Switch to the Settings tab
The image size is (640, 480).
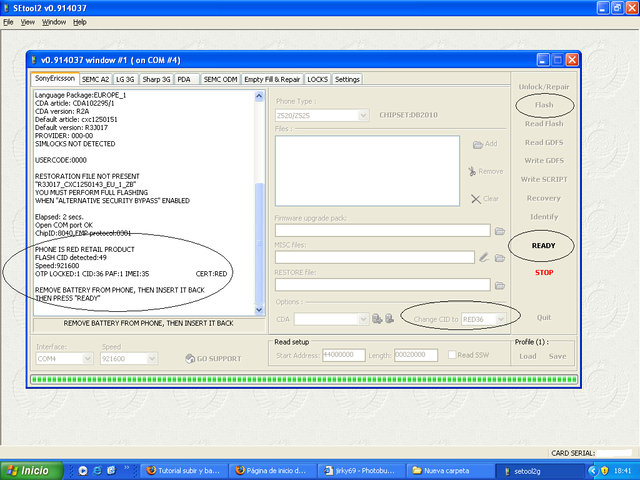coord(347,79)
